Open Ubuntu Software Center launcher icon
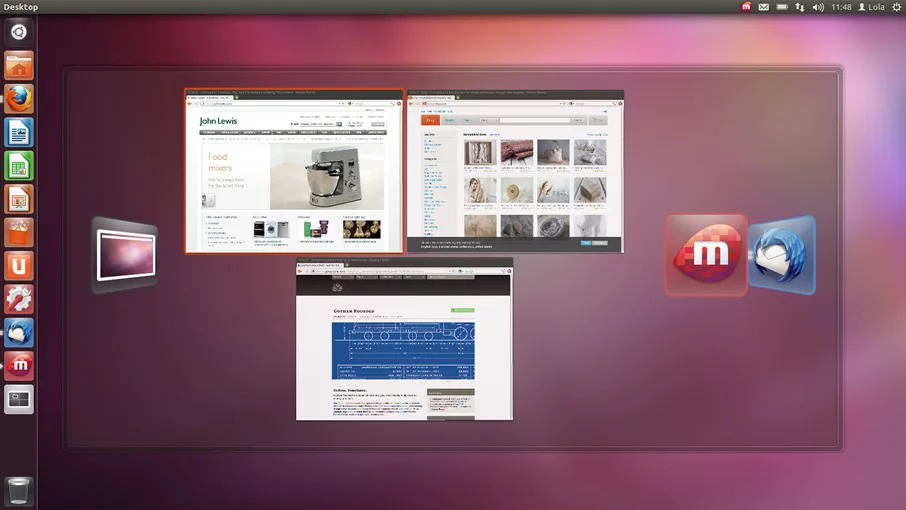Image resolution: width=906 pixels, height=510 pixels. tap(18, 233)
